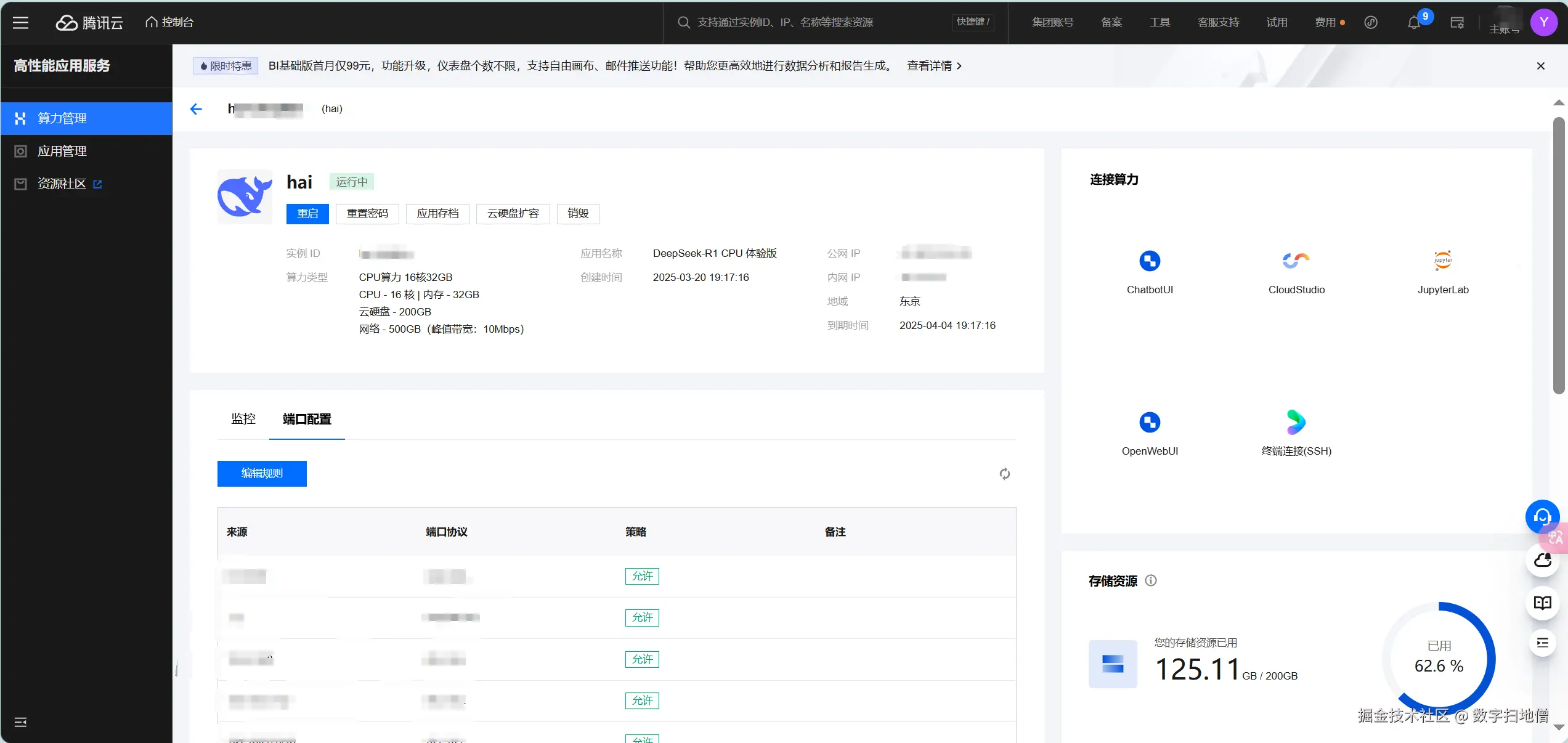The width and height of the screenshot is (1568, 743).
Task: Open the notifications bell
Action: click(1413, 23)
